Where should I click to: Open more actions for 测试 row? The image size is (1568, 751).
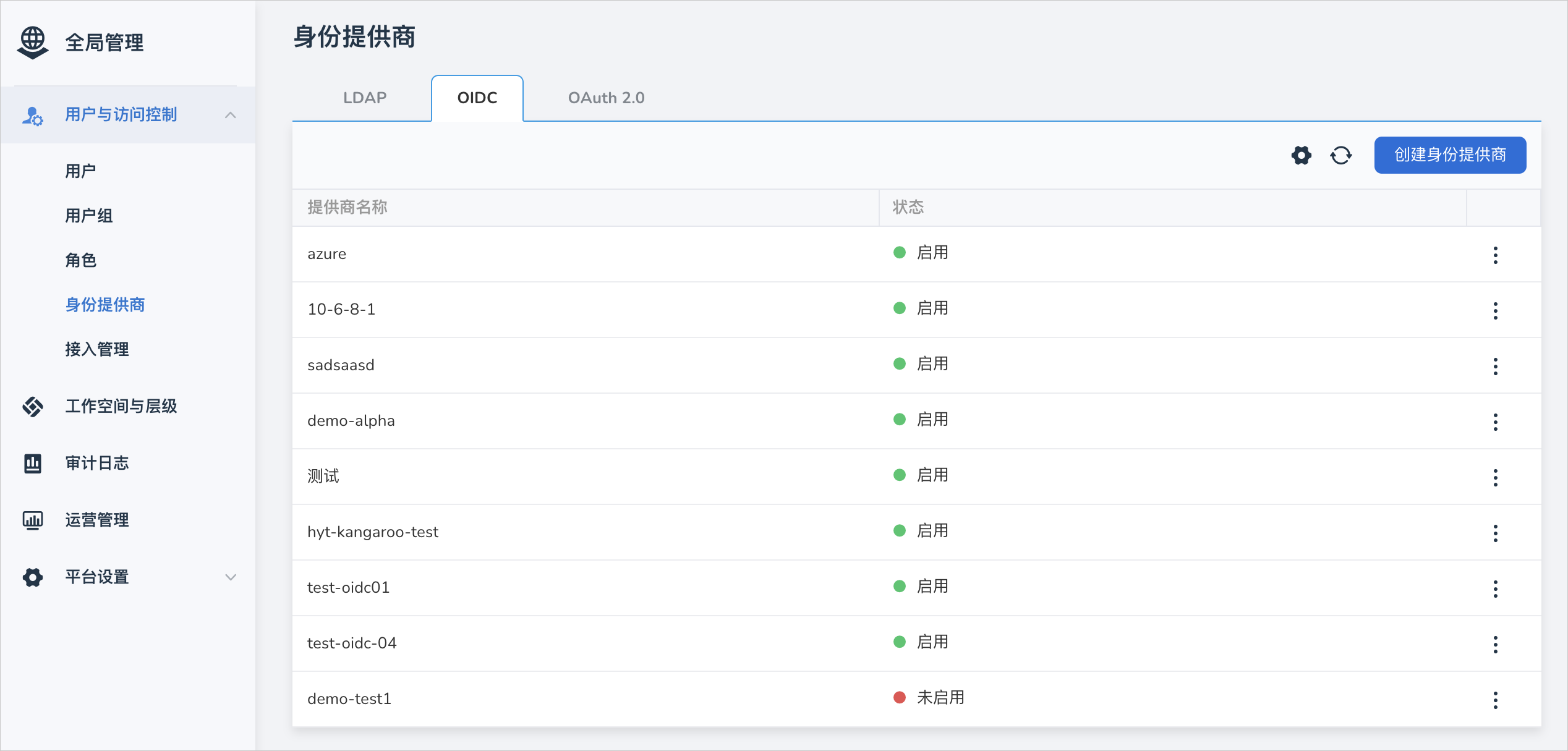[x=1496, y=477]
